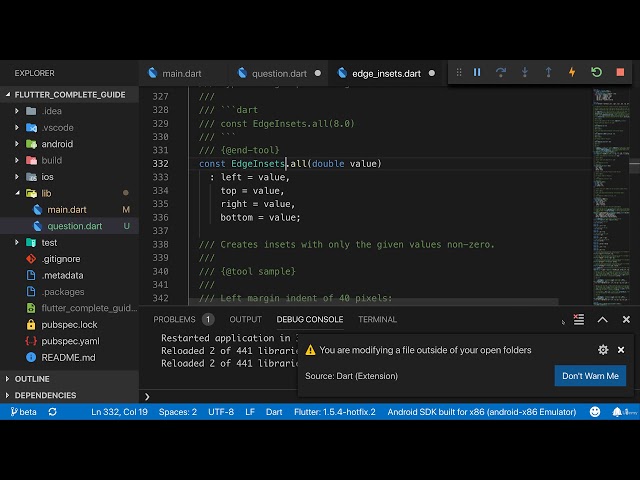
Task: Pause the debug session
Action: pyautogui.click(x=477, y=72)
